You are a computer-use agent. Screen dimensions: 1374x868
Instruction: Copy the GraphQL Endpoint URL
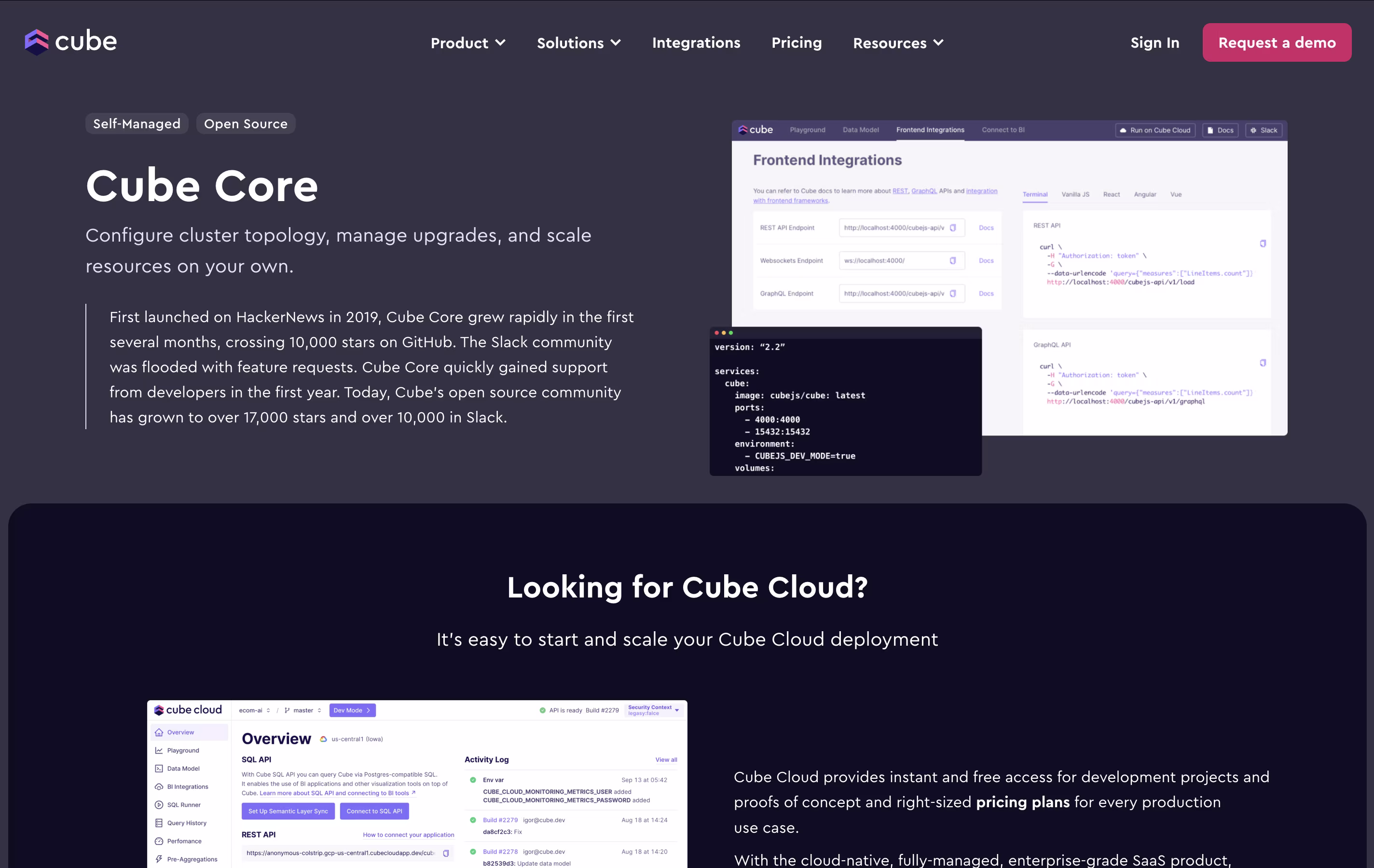pyautogui.click(x=952, y=294)
